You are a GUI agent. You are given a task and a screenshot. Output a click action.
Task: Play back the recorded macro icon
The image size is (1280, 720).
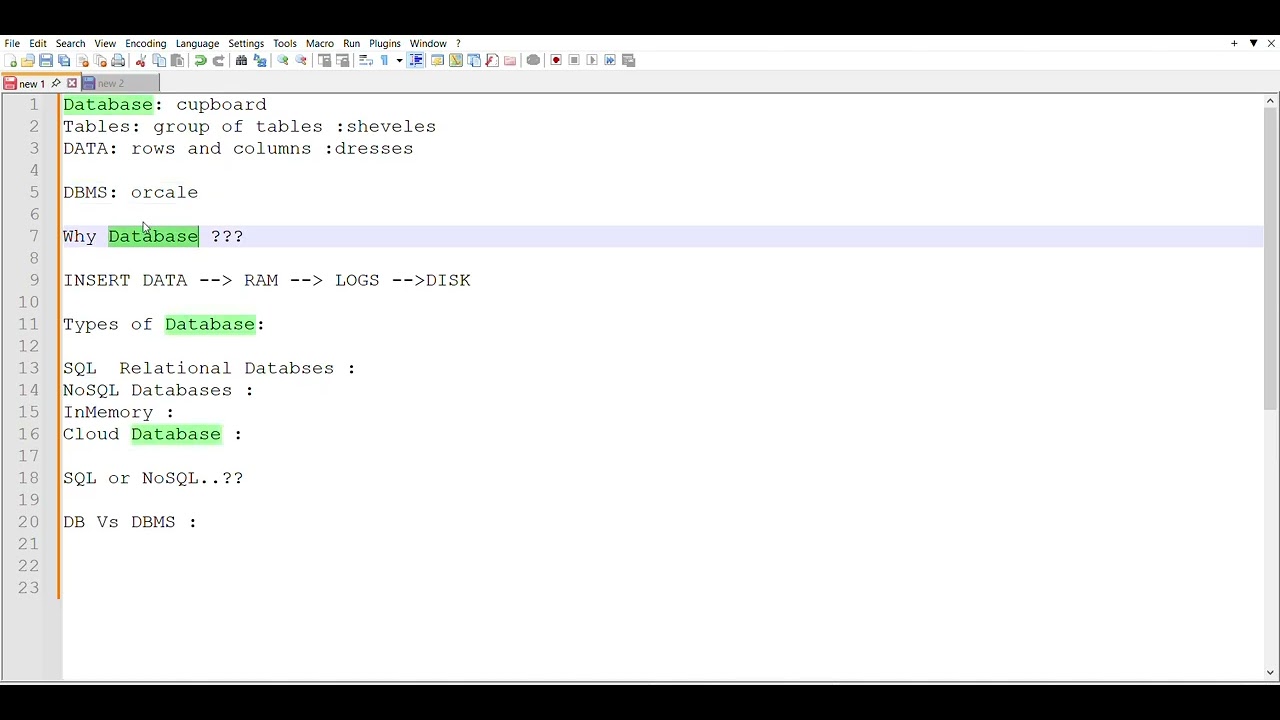(x=592, y=60)
